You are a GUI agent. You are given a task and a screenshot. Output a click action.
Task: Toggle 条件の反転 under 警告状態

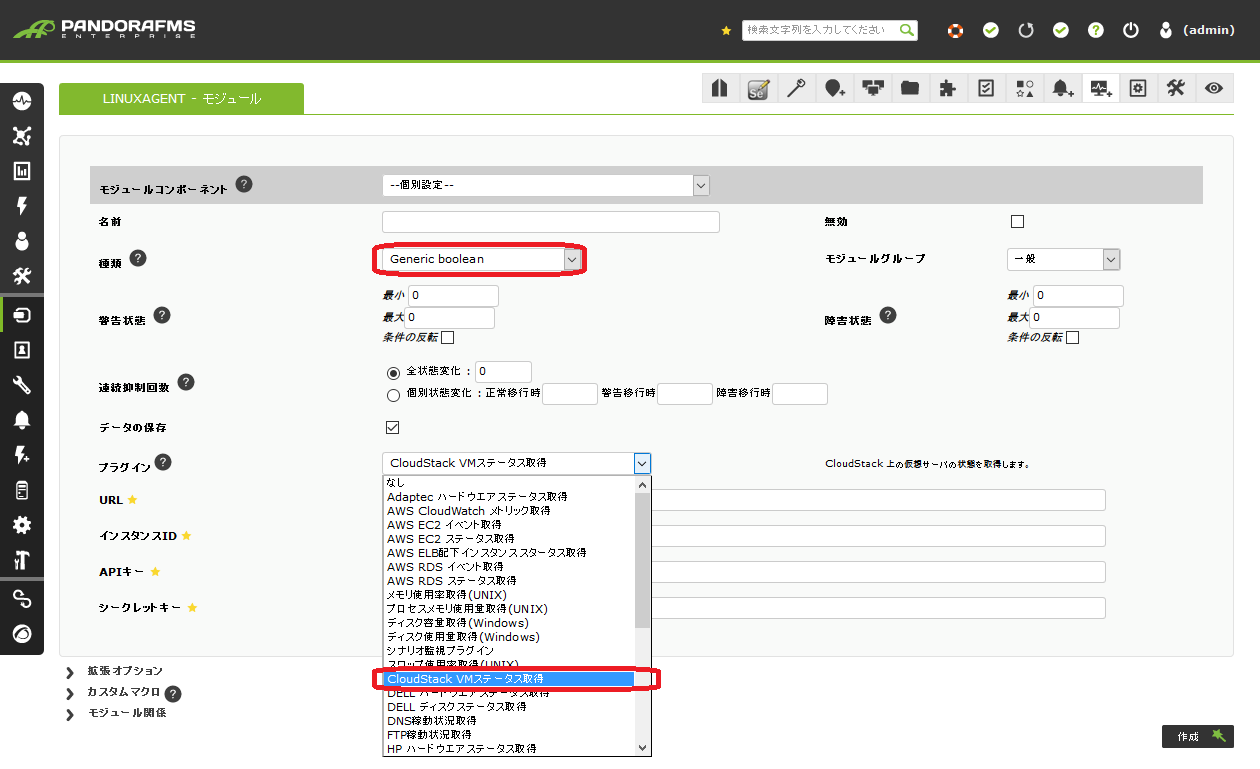pos(448,337)
